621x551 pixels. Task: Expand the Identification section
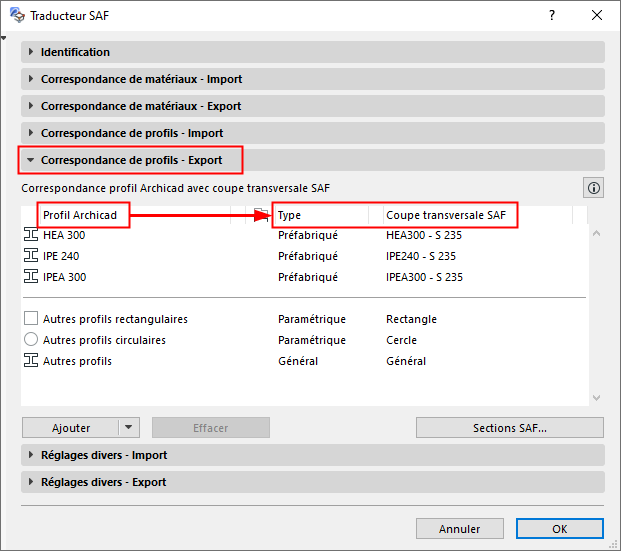(x=75, y=52)
